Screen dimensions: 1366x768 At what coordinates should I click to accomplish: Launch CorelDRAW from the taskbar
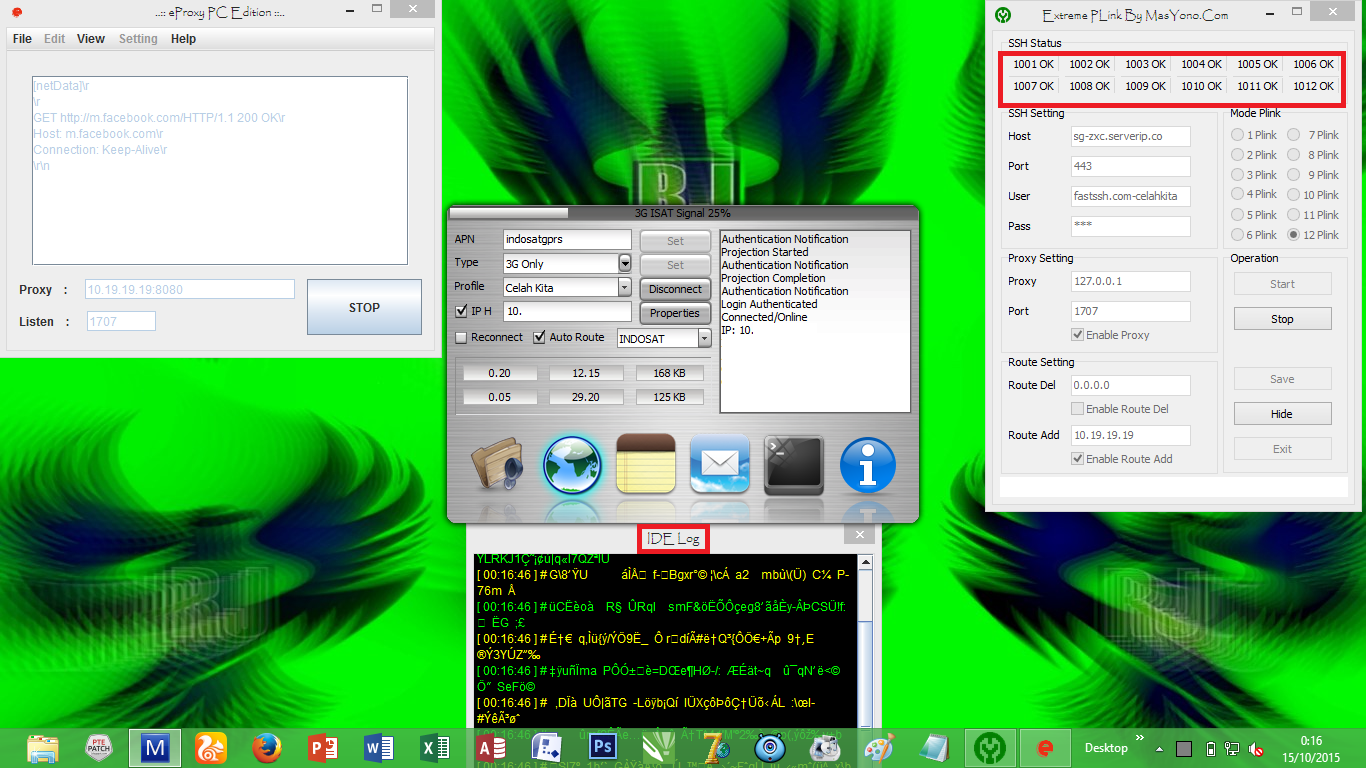coord(659,747)
